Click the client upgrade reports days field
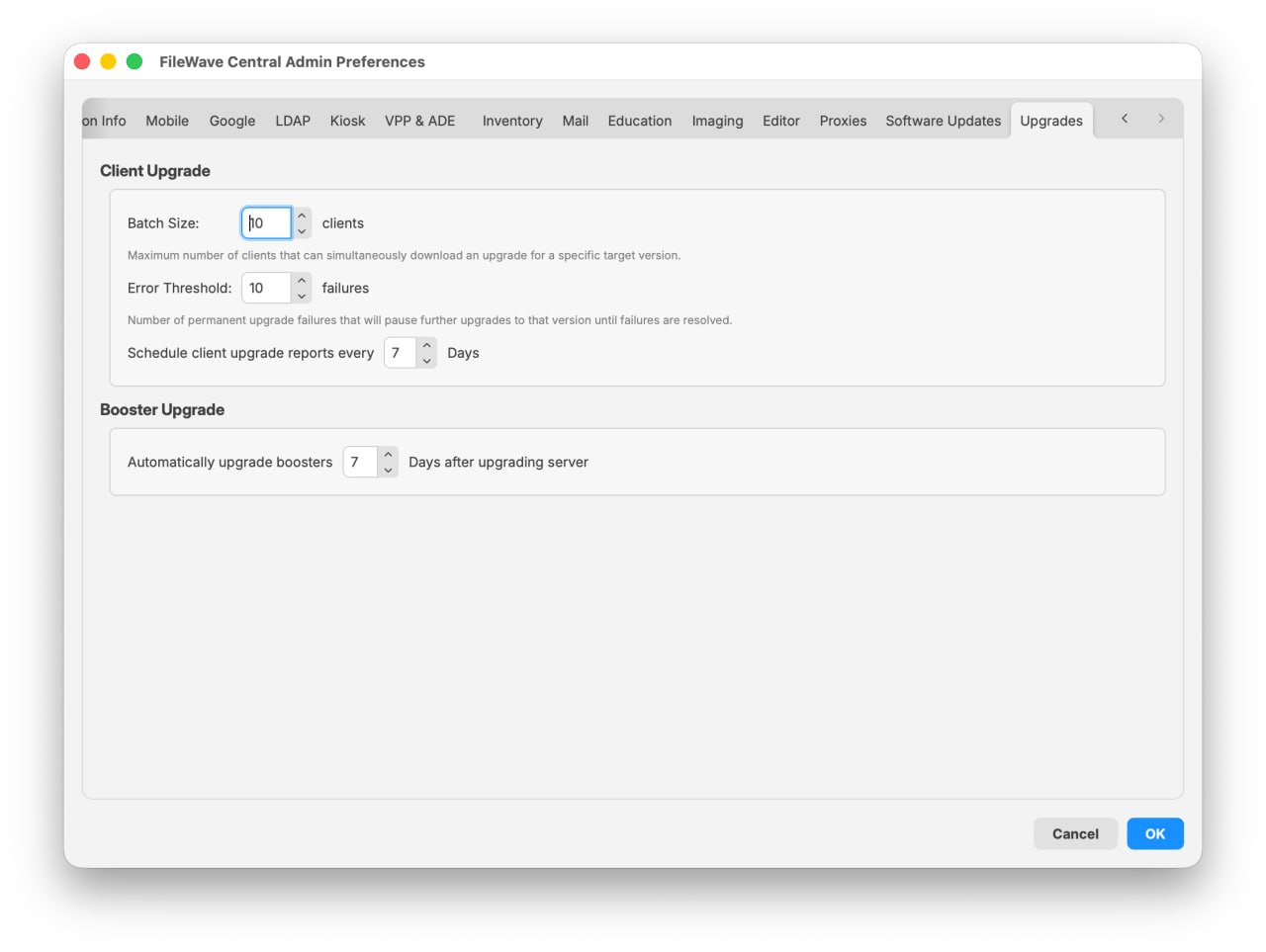Viewport: 1266px width, 952px height. click(x=401, y=353)
